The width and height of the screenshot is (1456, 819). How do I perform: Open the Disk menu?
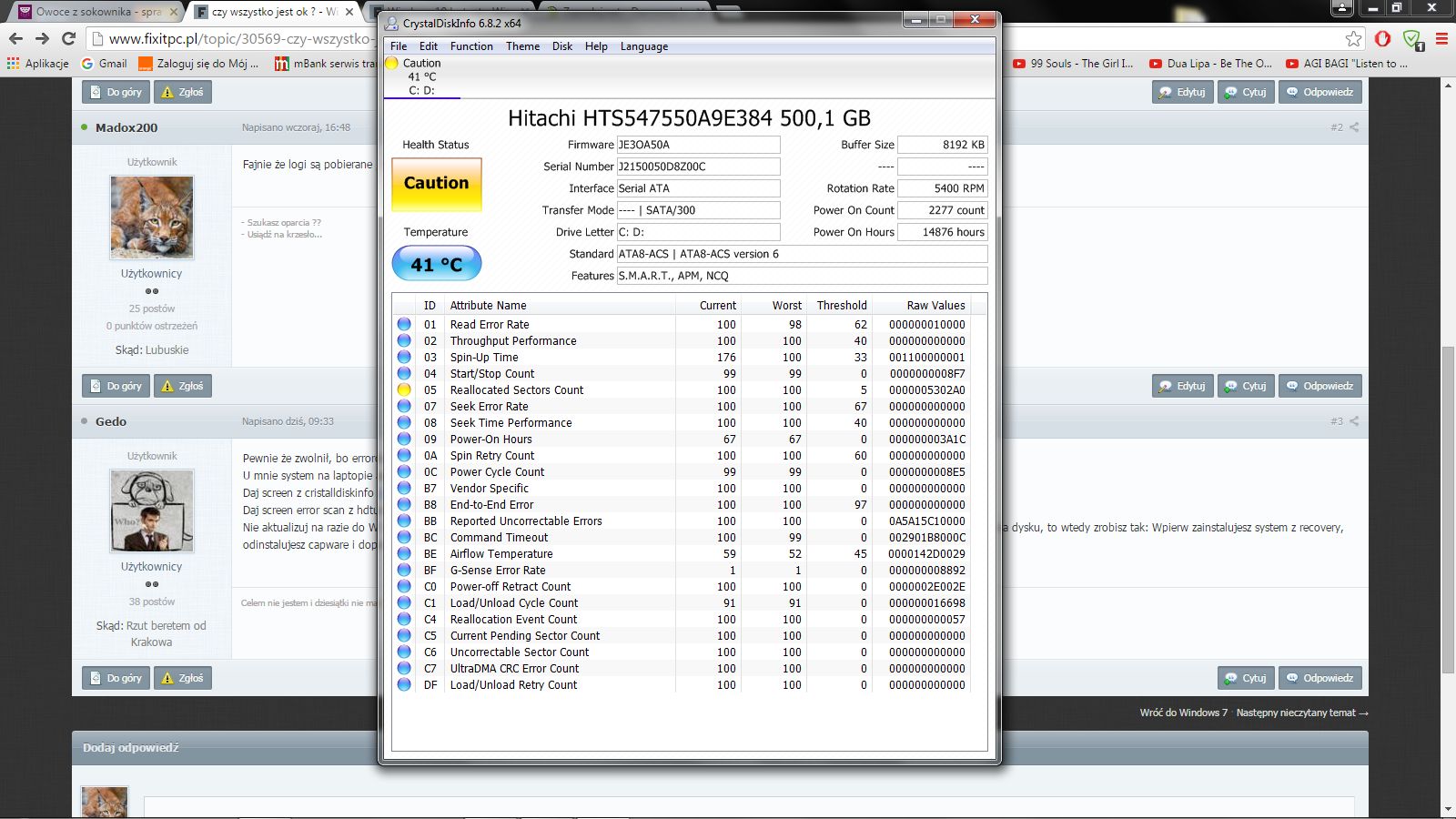562,46
